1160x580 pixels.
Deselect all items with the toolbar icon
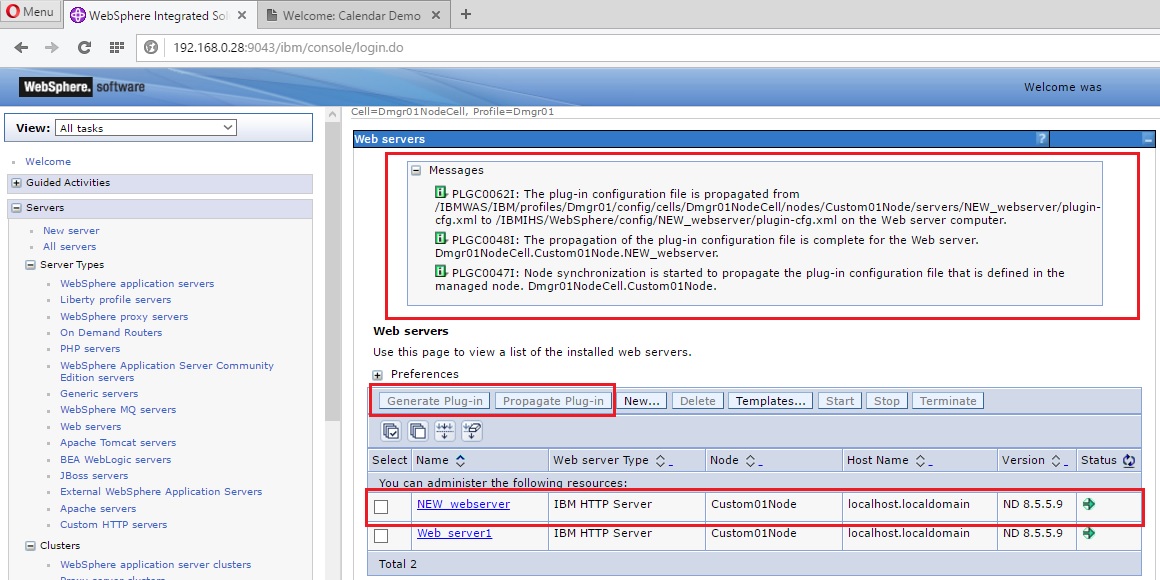click(416, 431)
